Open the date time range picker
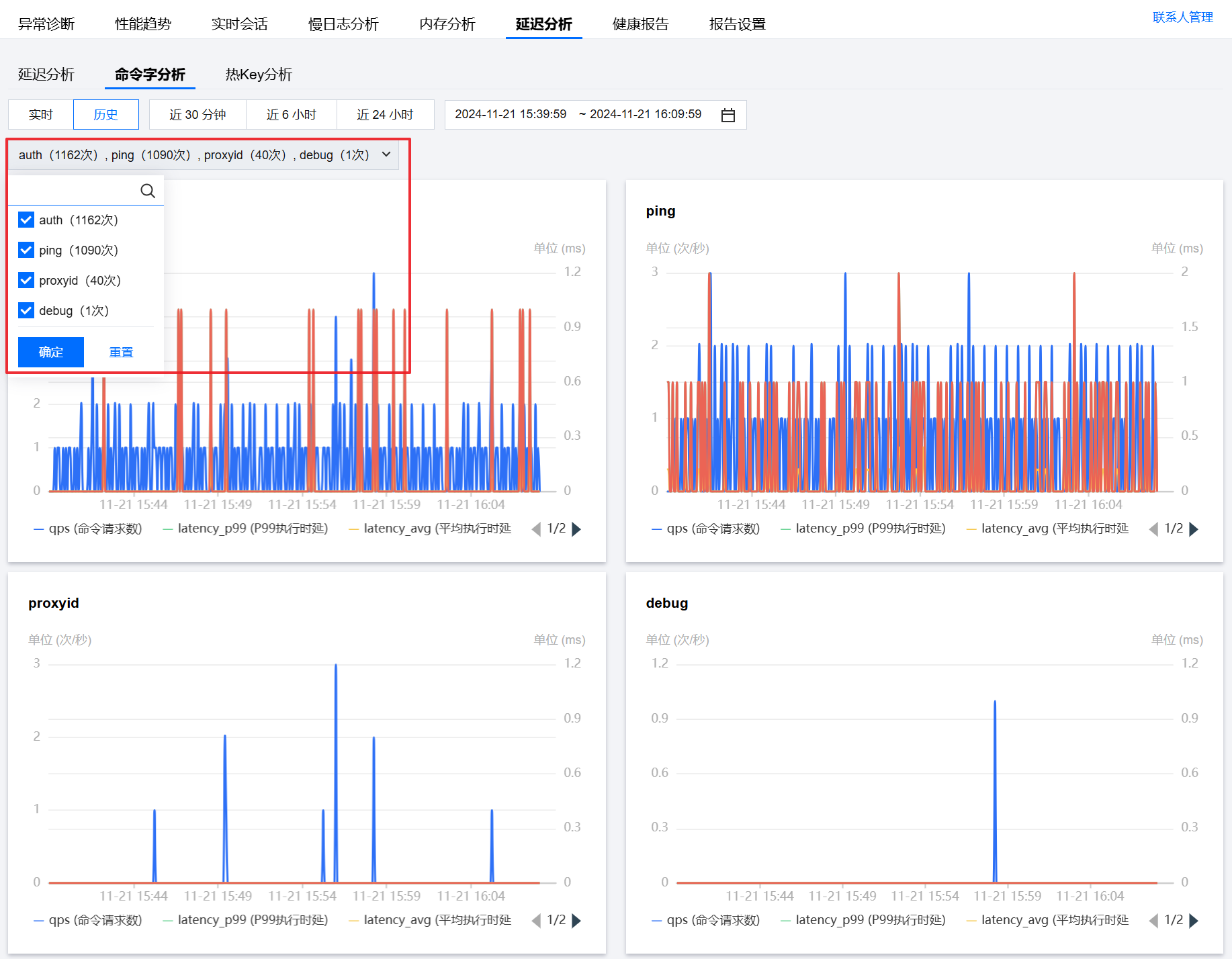This screenshot has height=959, width=1232. coord(578,115)
